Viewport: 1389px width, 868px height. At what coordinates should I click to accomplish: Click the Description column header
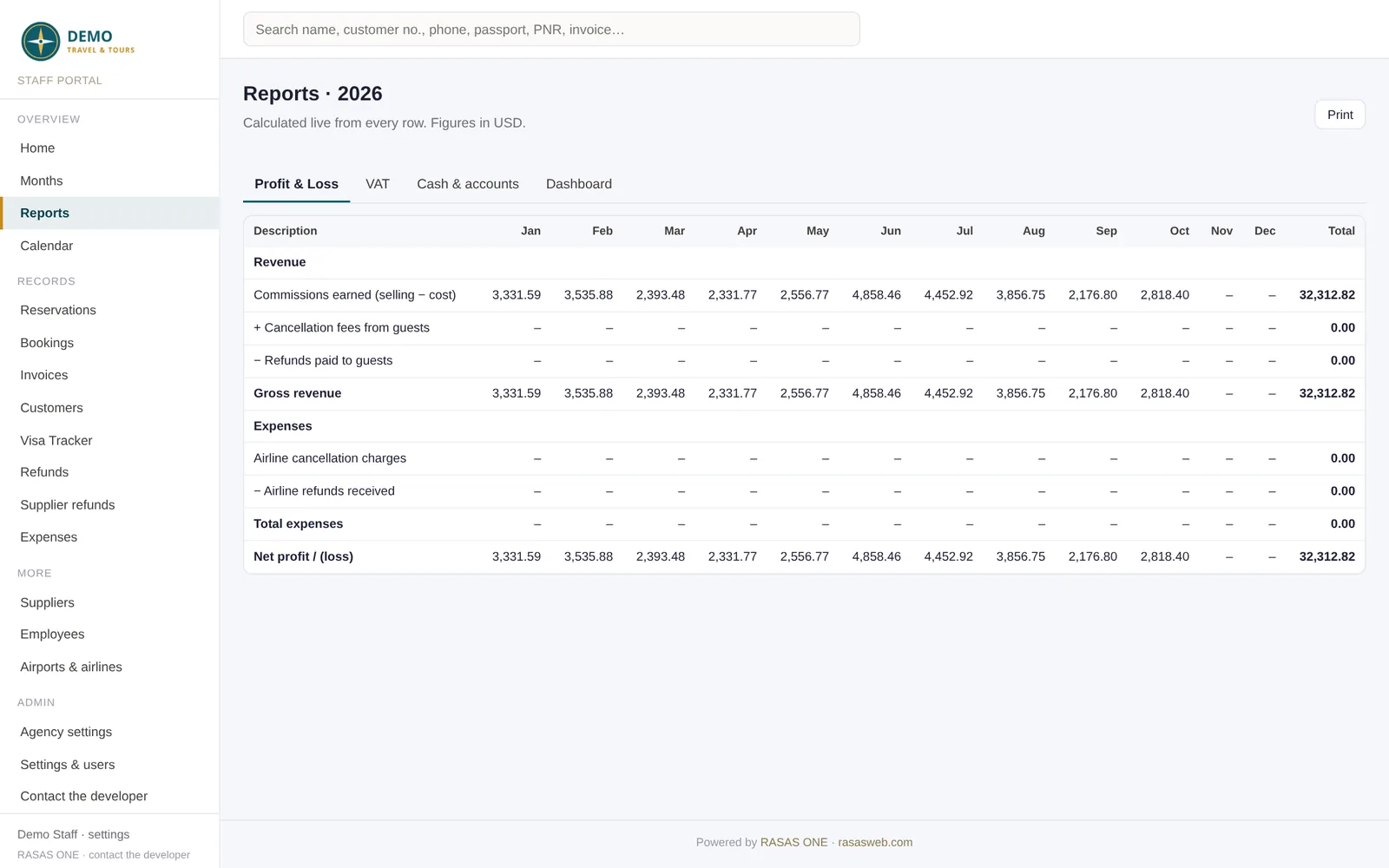285,231
